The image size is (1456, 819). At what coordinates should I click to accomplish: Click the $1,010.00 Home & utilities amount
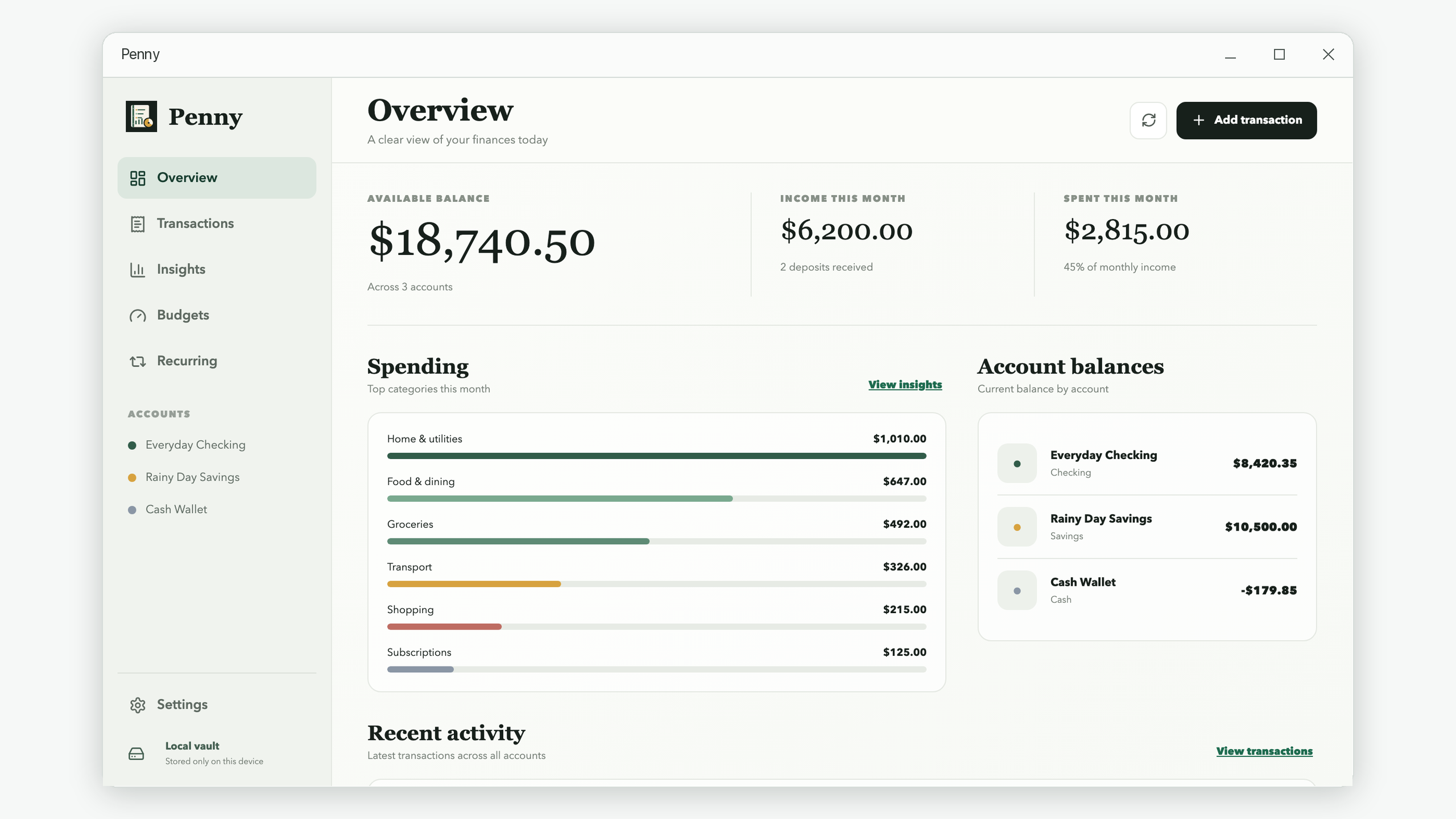click(x=900, y=439)
